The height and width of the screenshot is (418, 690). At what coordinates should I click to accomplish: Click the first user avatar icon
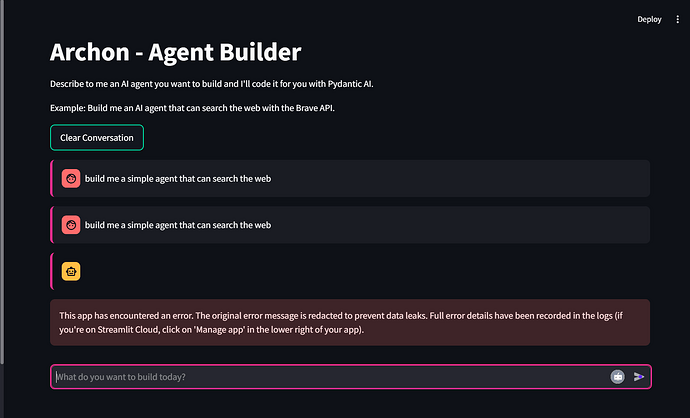(71, 178)
